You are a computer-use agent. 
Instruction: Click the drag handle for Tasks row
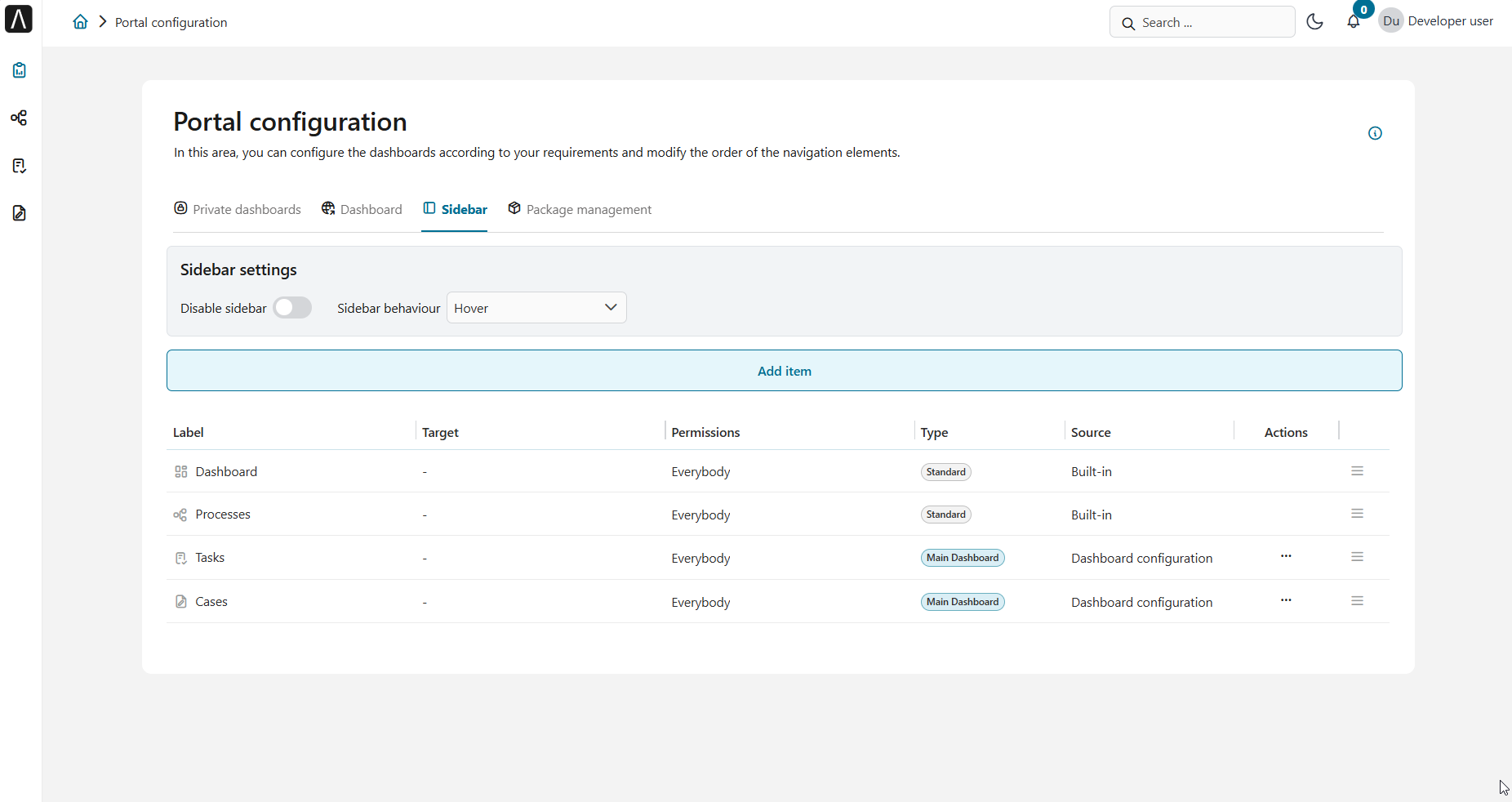(1357, 557)
